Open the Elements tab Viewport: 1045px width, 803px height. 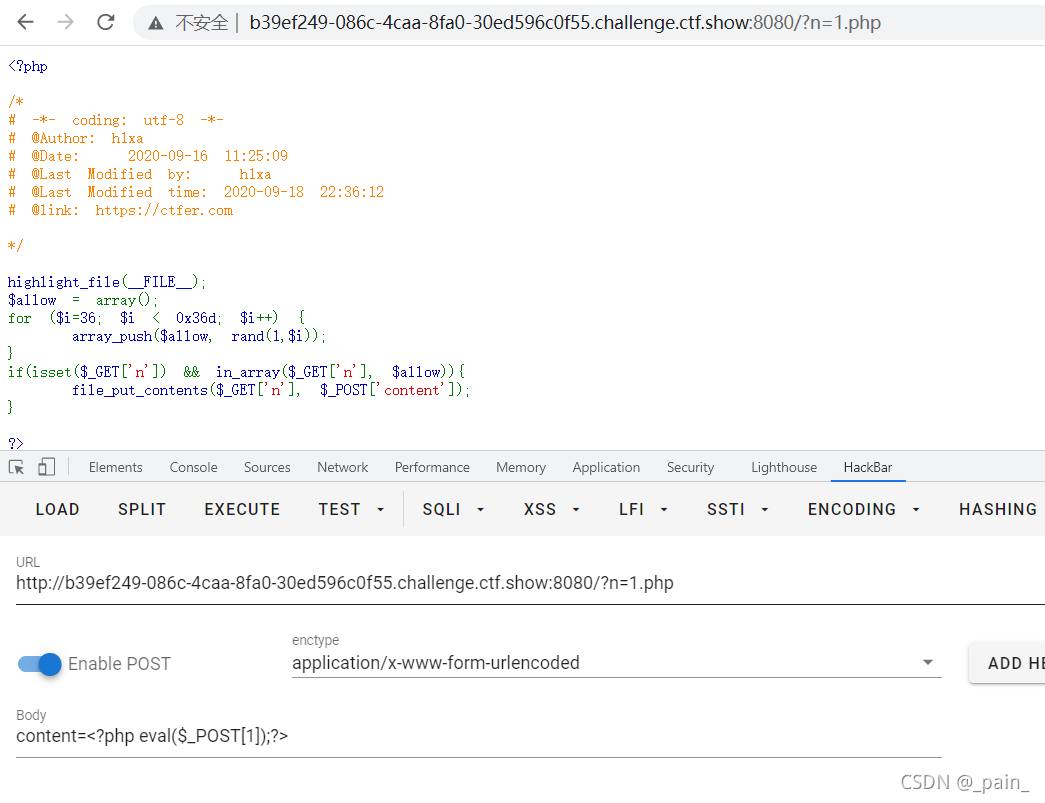pos(115,467)
